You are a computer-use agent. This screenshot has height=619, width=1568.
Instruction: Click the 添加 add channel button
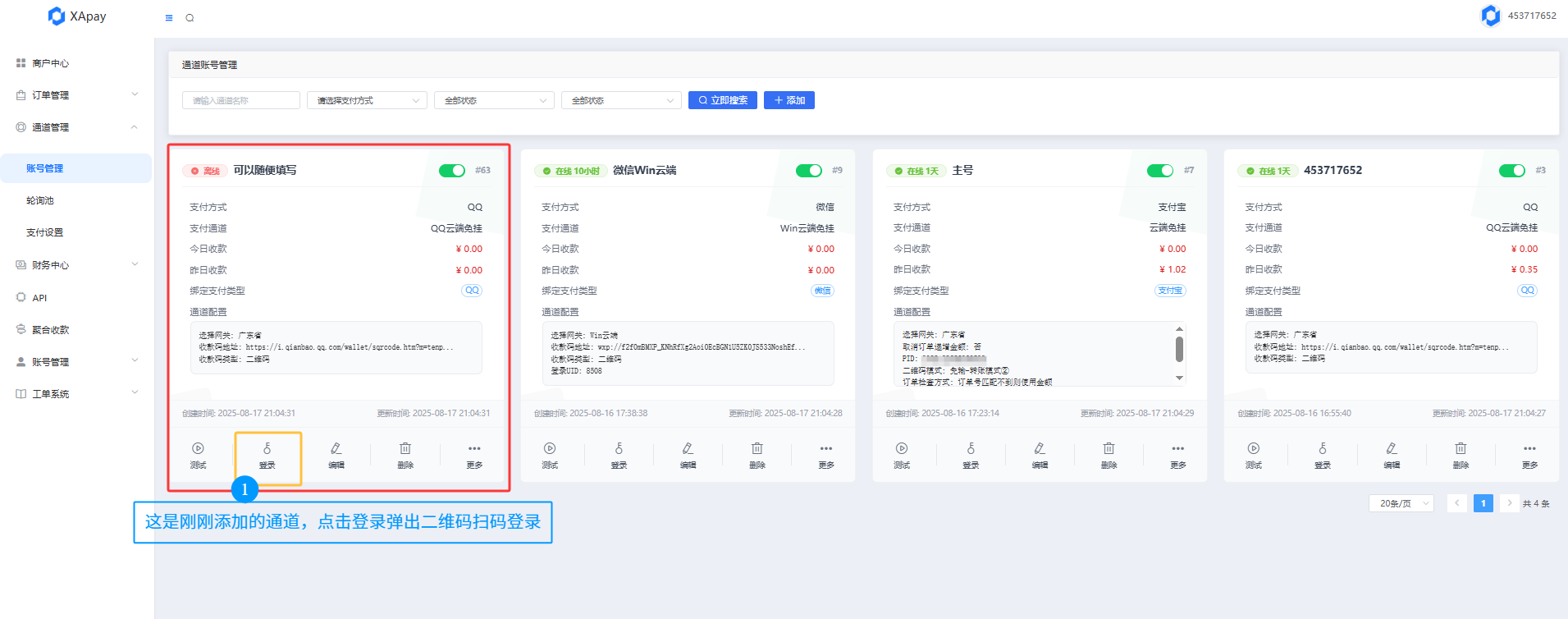789,100
